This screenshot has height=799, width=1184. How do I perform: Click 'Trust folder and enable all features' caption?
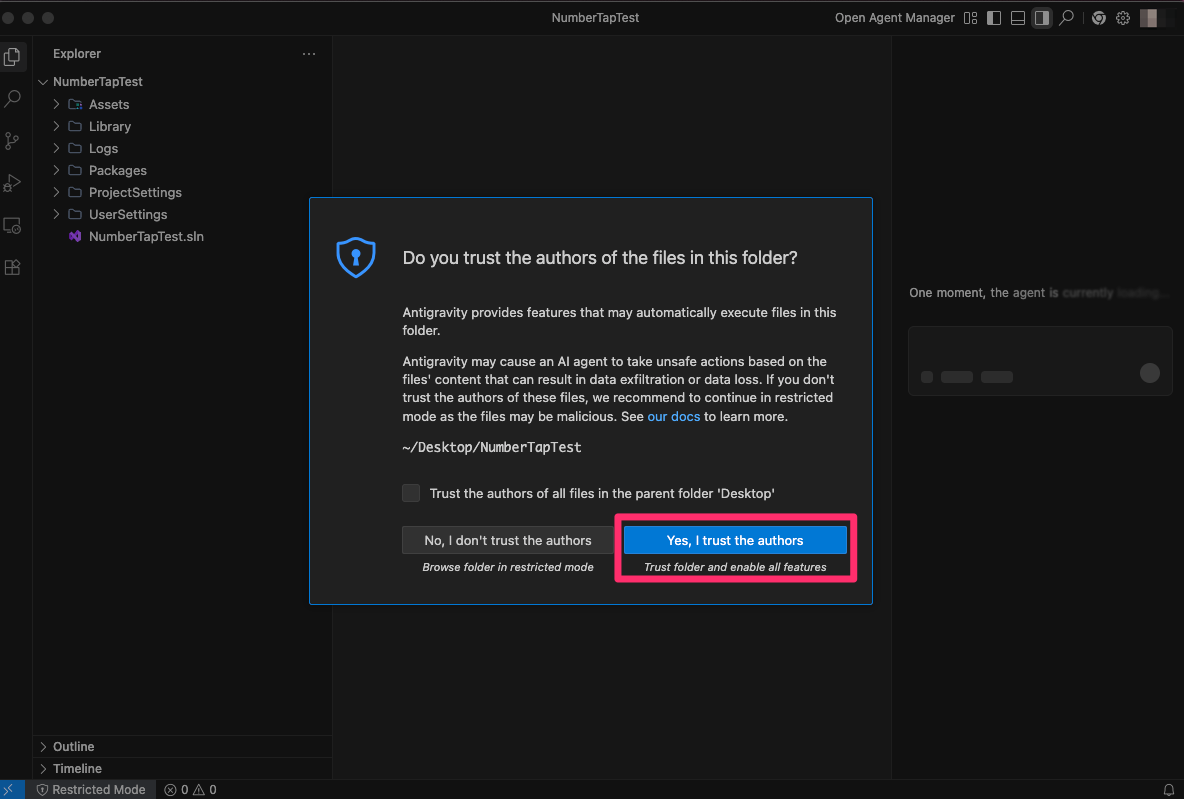coord(735,567)
